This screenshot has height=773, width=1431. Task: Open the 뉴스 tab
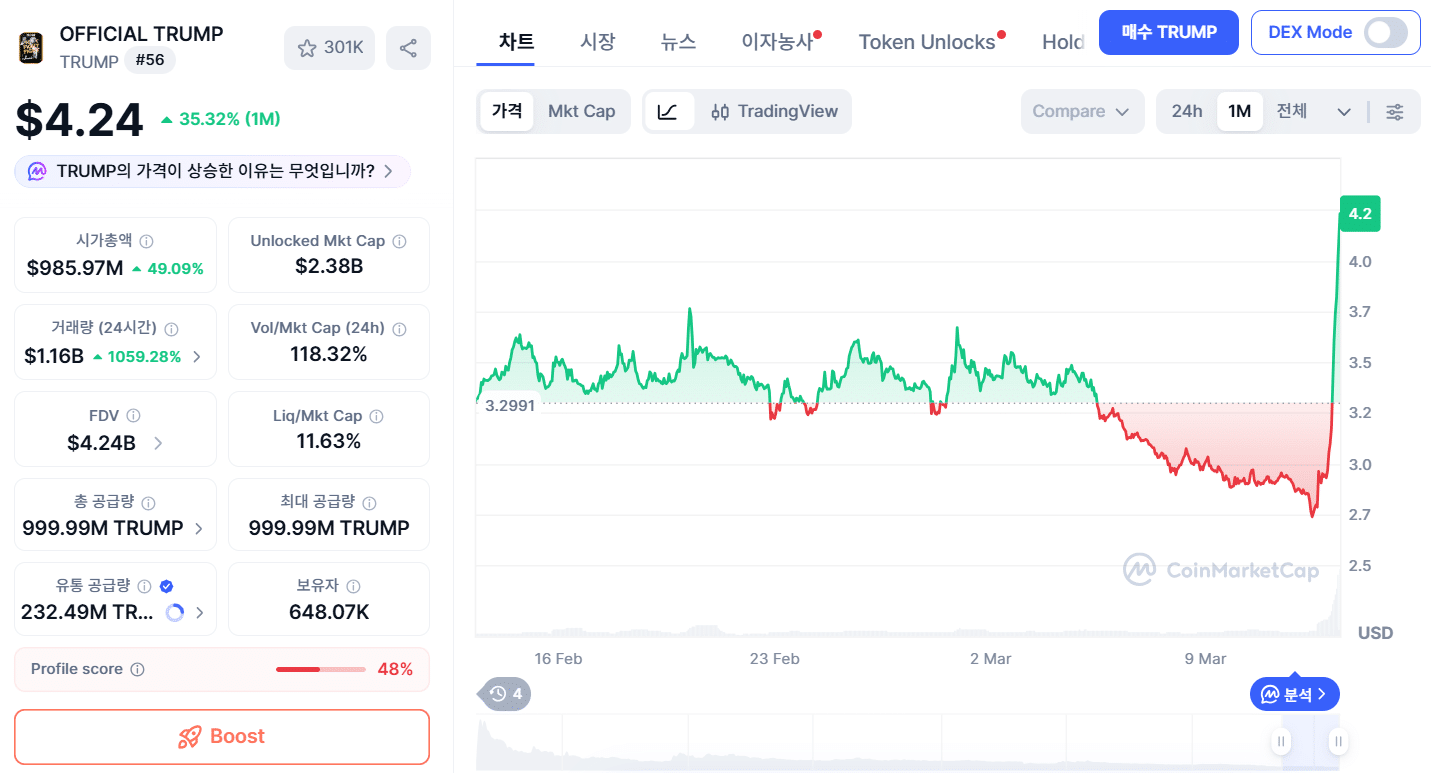(x=679, y=42)
